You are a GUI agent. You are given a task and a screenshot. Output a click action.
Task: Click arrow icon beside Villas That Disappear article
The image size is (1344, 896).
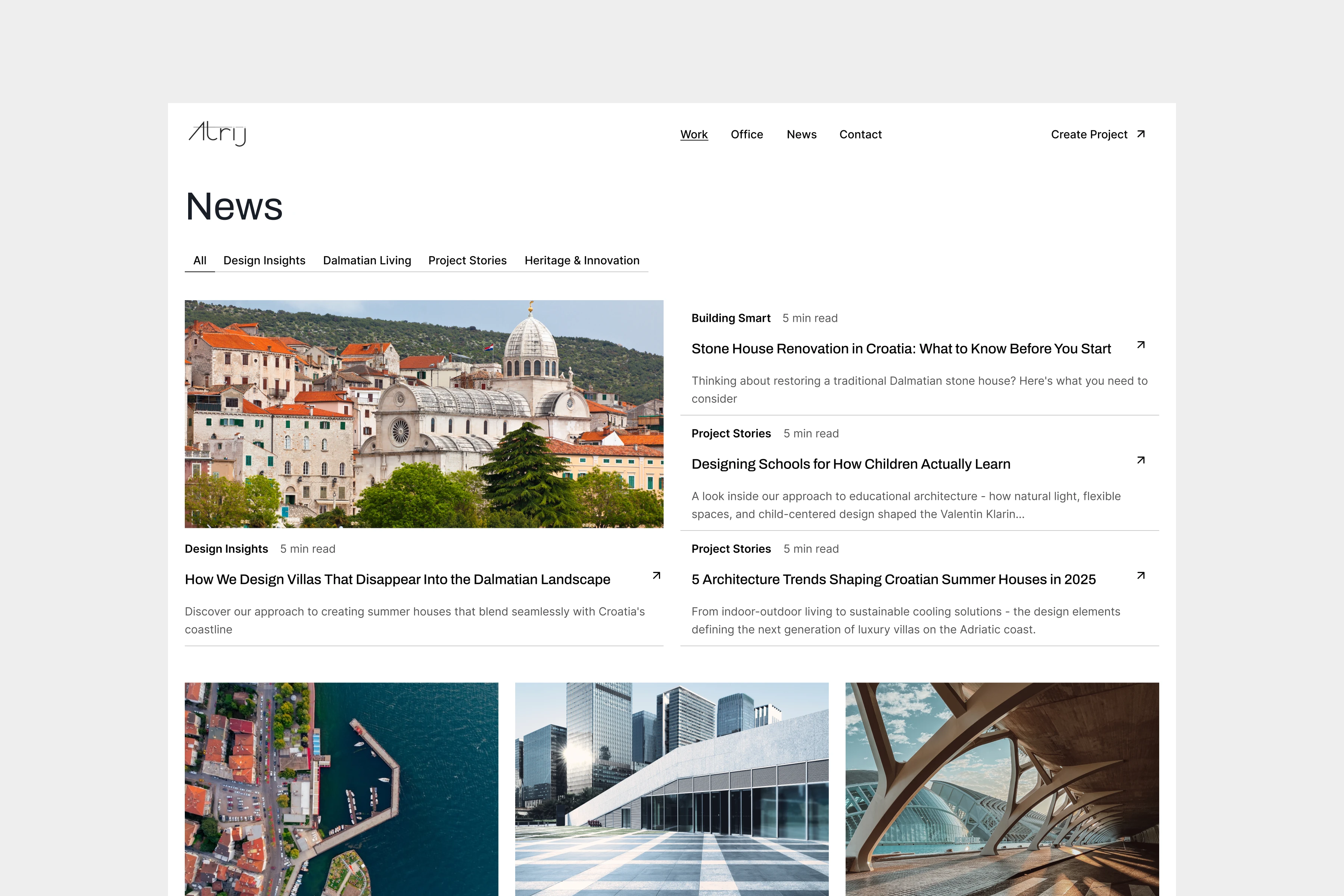tap(657, 576)
